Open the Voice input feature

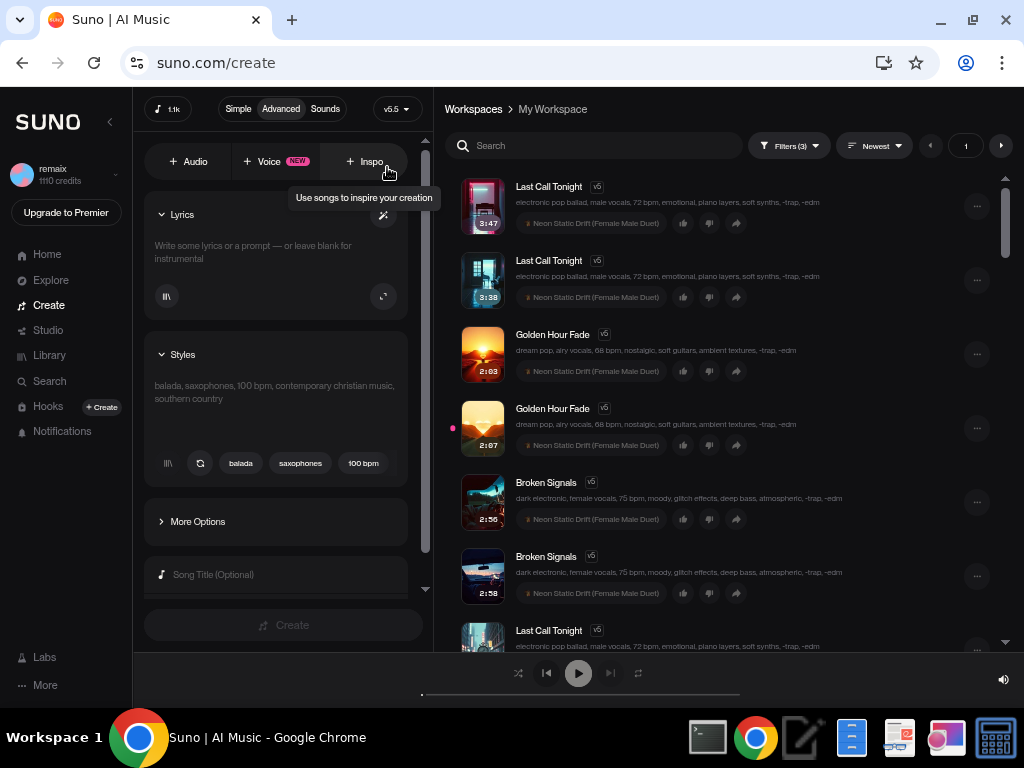coord(267,161)
